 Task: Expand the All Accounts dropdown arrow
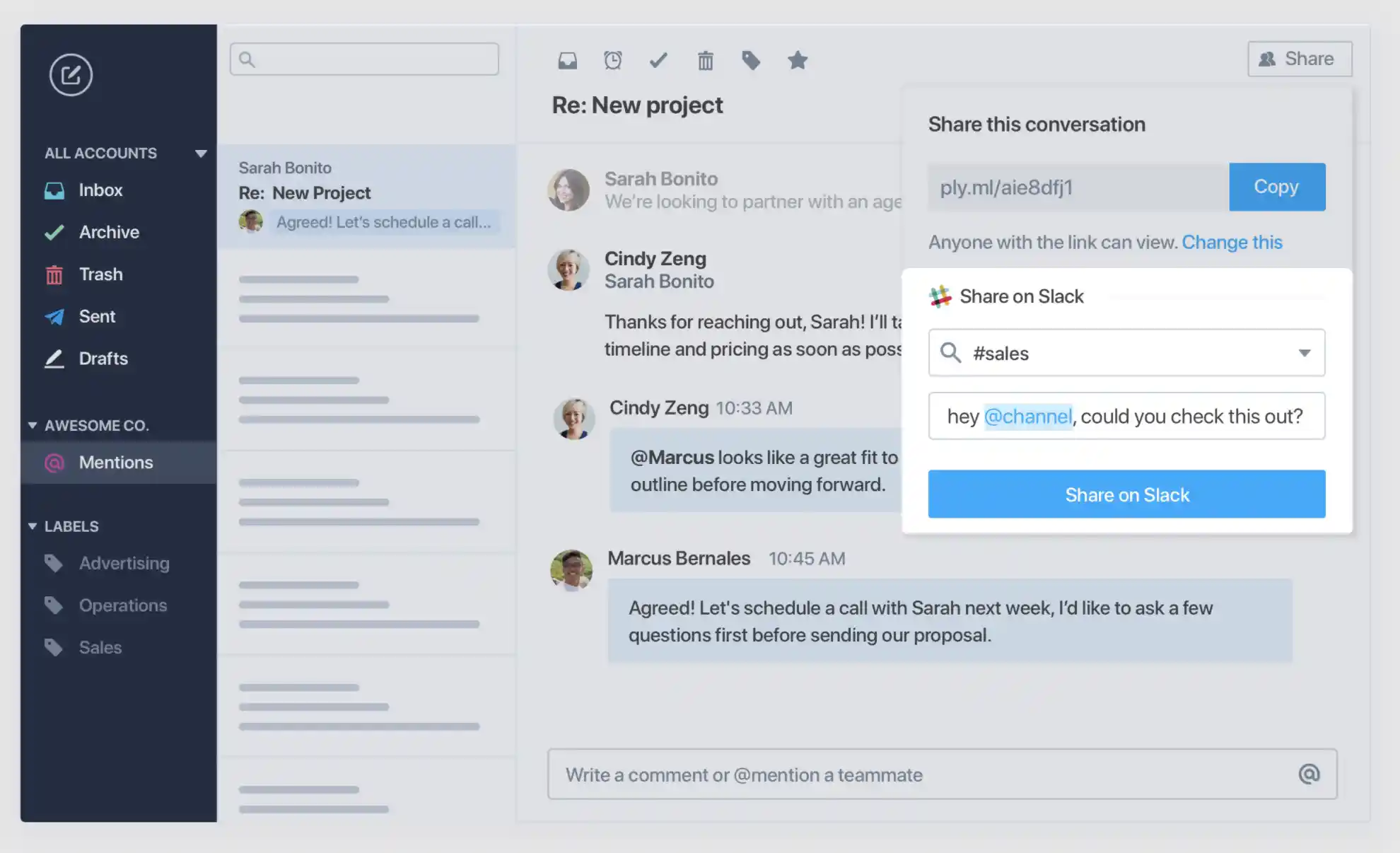[201, 153]
